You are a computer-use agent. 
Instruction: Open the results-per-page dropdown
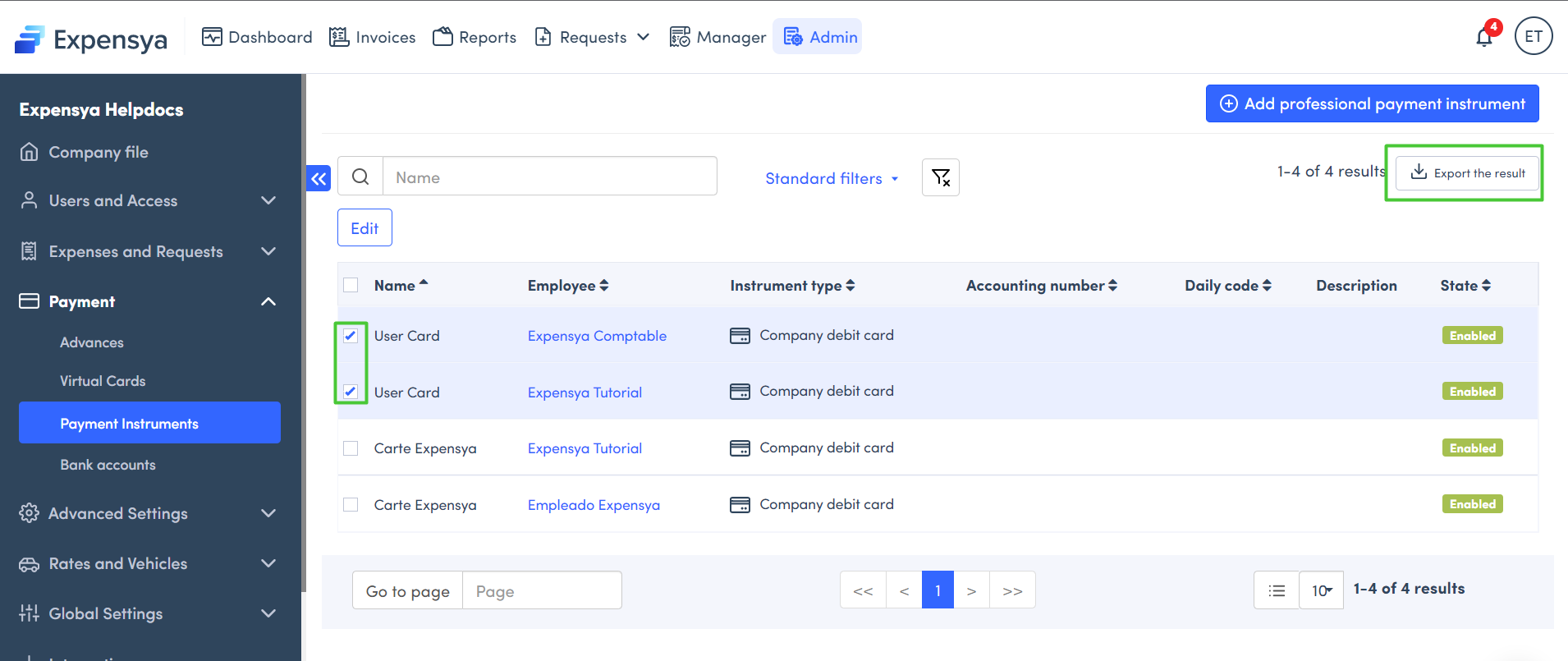click(x=1321, y=590)
